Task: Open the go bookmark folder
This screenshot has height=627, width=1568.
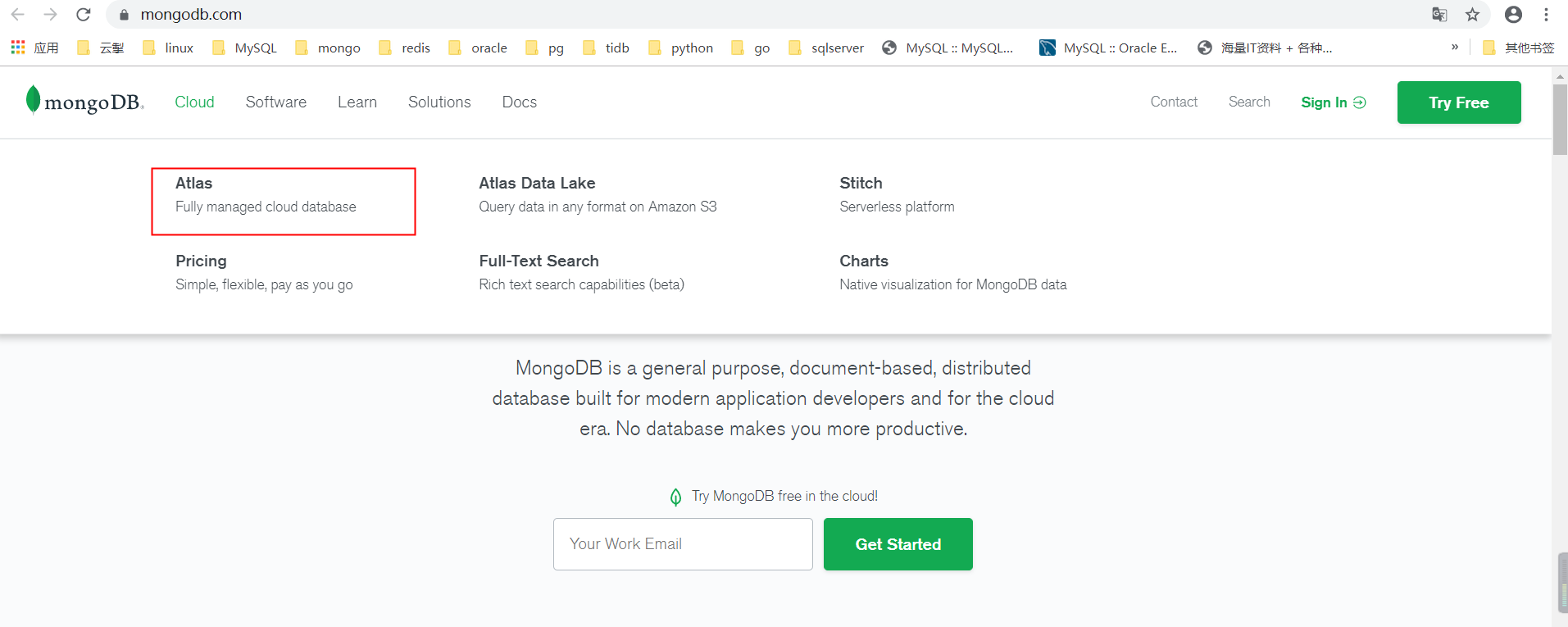Action: [751, 48]
